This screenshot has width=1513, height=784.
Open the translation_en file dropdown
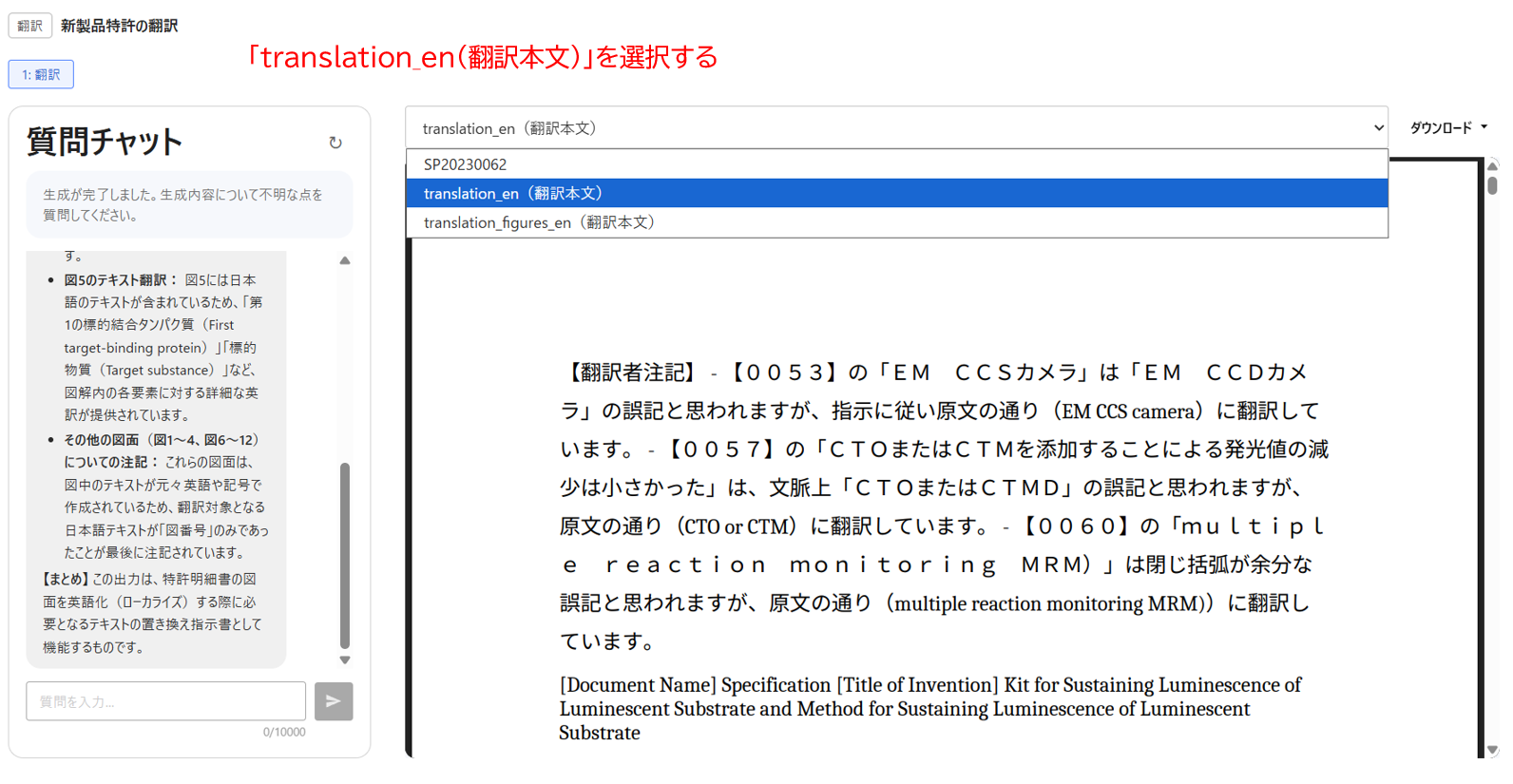tap(896, 127)
